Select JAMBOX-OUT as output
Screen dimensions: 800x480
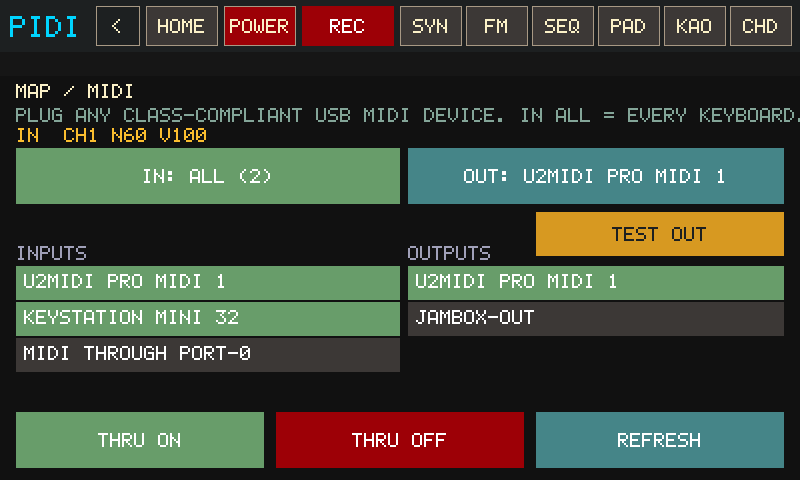(x=596, y=319)
